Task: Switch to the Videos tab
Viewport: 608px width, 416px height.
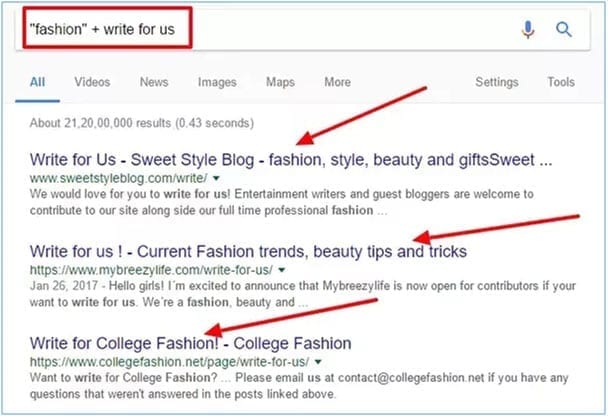Action: pos(92,82)
